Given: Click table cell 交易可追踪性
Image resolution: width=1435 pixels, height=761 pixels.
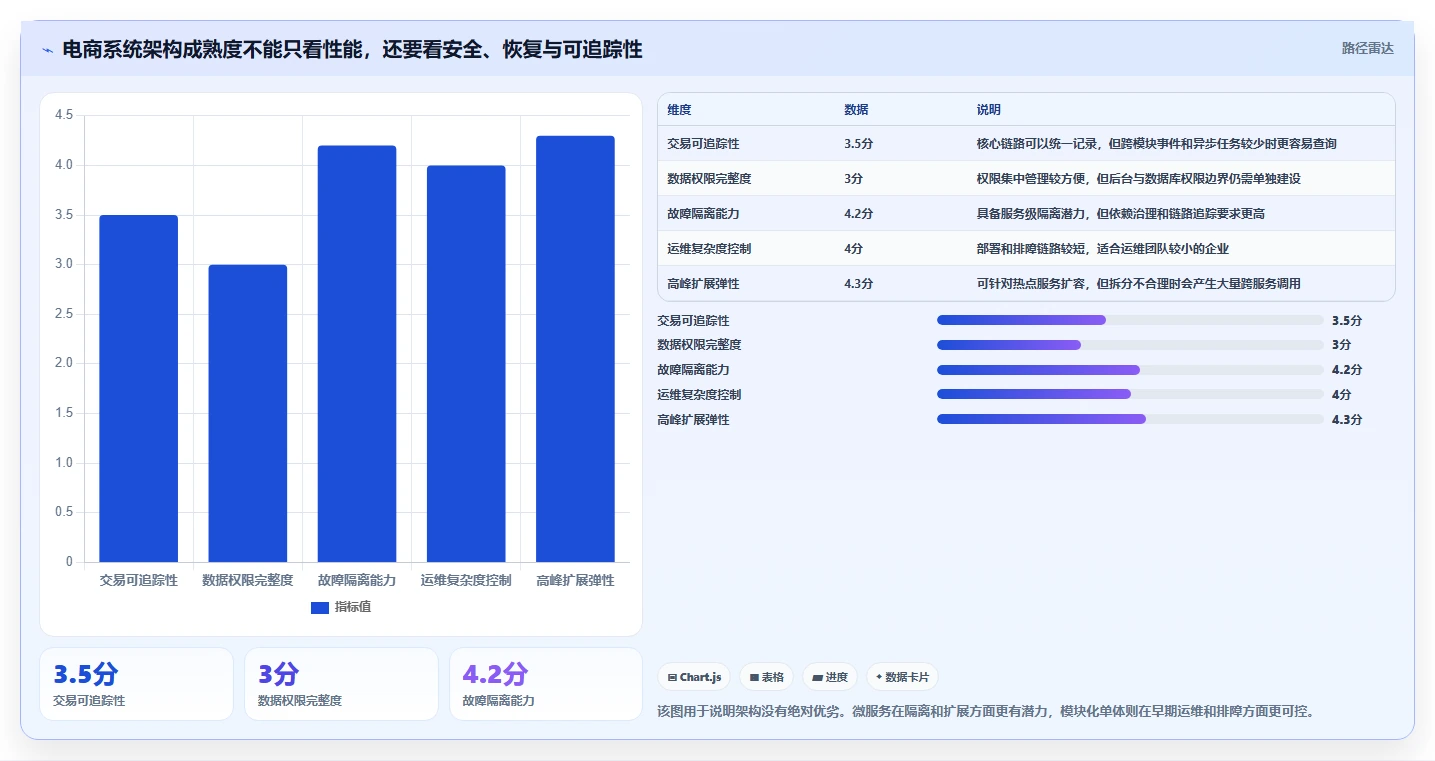Looking at the screenshot, I should [x=703, y=144].
